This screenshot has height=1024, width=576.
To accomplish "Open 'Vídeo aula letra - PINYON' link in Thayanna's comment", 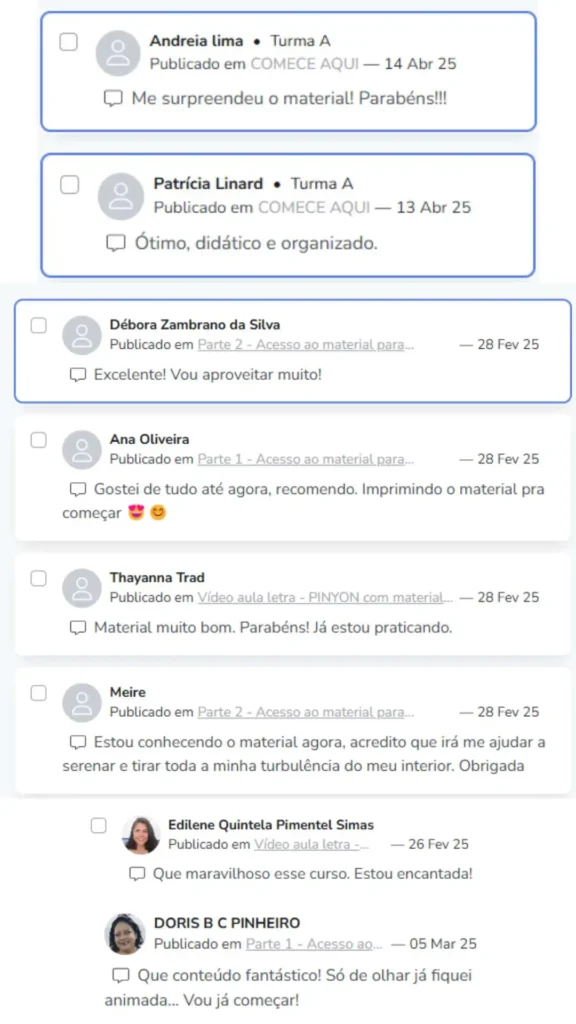I will pos(325,597).
